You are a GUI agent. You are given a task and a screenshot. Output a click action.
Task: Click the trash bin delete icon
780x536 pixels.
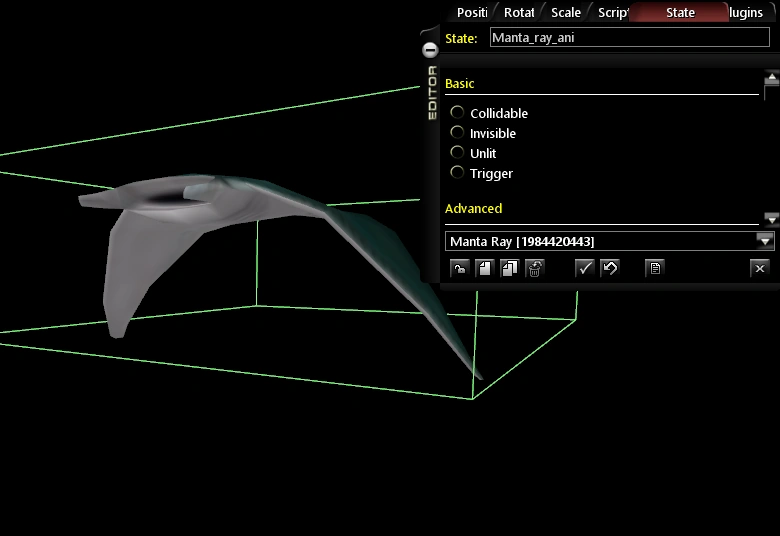click(x=535, y=268)
